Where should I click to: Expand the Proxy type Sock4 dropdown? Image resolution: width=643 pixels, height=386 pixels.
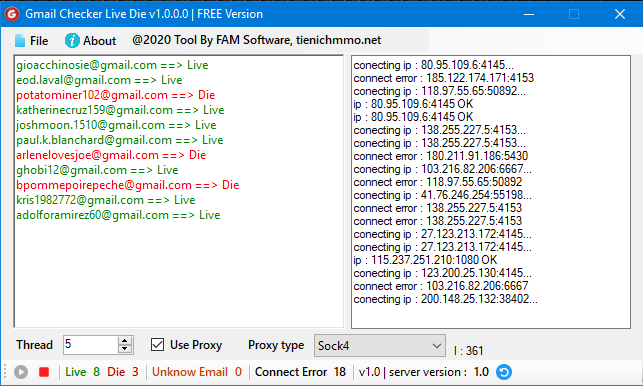(x=380, y=345)
